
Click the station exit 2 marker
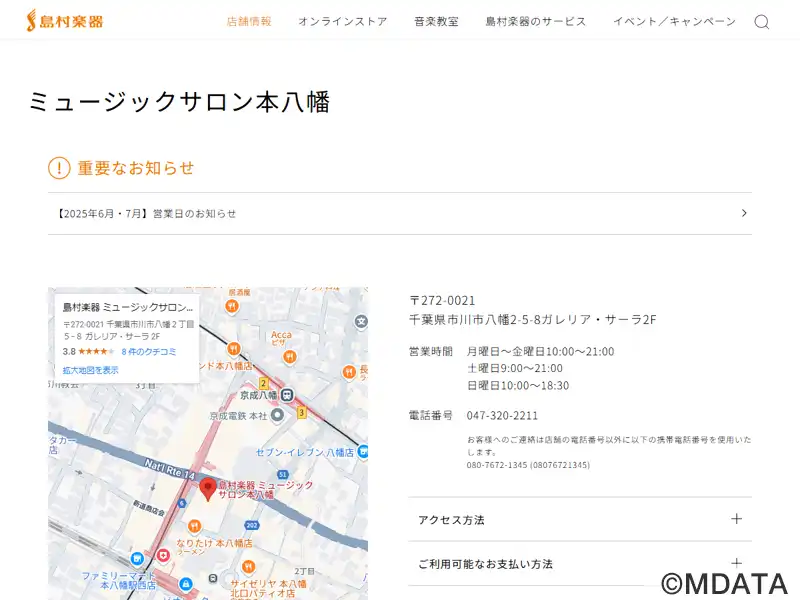263,383
